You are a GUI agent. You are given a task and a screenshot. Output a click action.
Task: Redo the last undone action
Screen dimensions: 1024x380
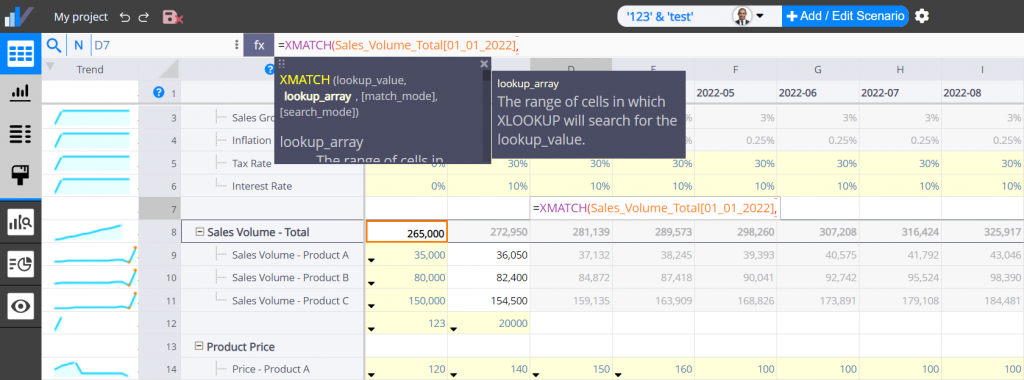point(144,17)
